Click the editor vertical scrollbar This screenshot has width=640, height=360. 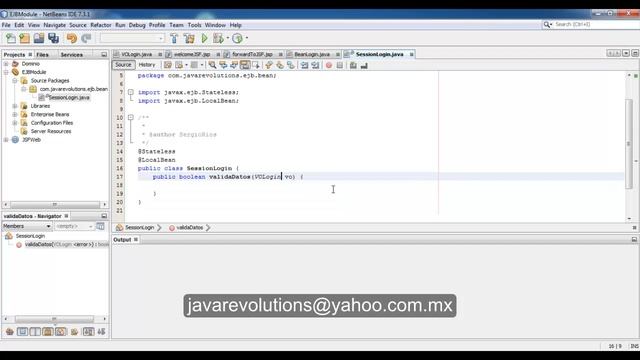pos(629,144)
